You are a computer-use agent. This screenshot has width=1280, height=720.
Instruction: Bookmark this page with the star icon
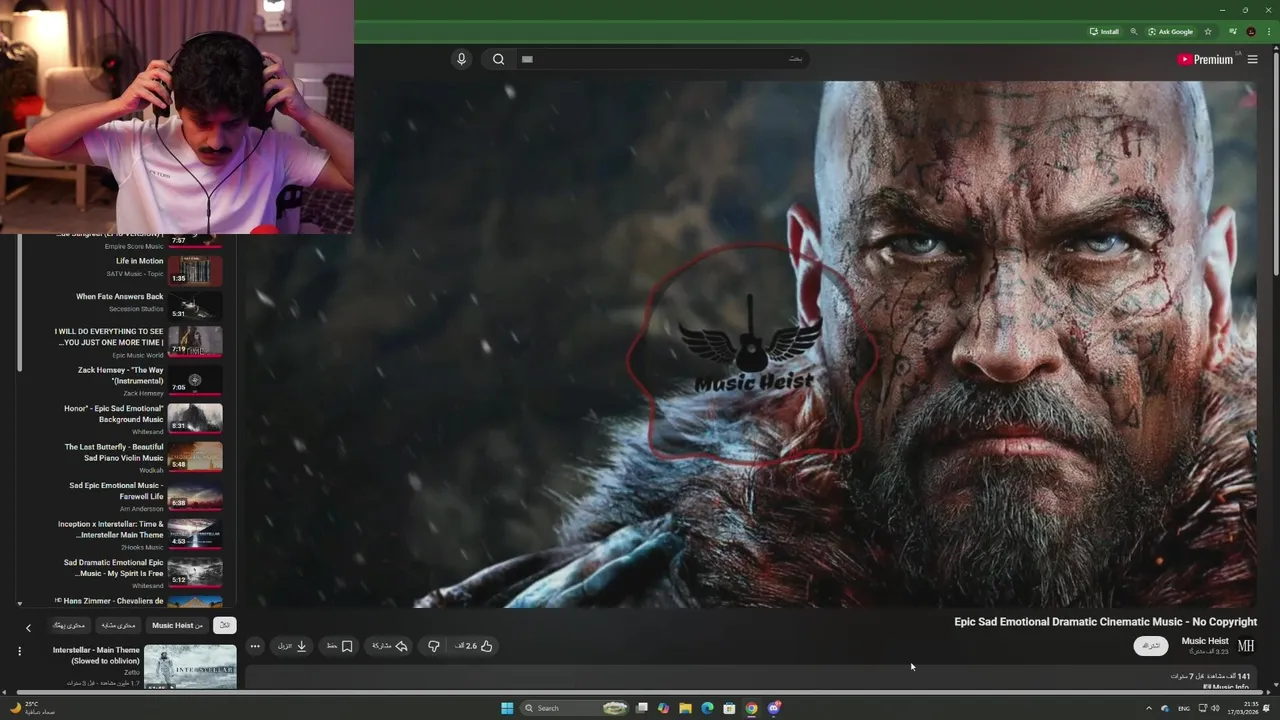(1208, 32)
